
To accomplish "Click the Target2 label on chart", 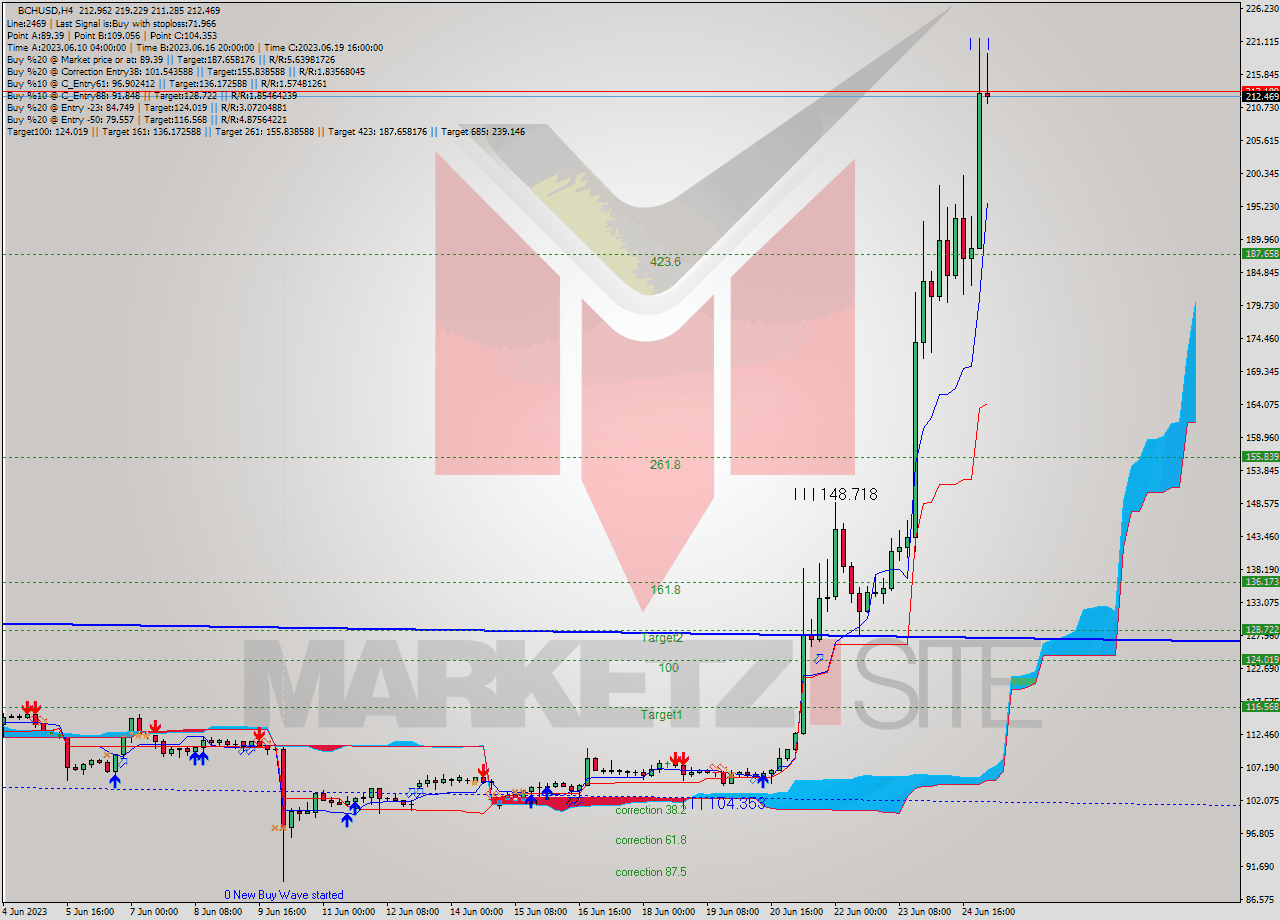I will coord(662,637).
